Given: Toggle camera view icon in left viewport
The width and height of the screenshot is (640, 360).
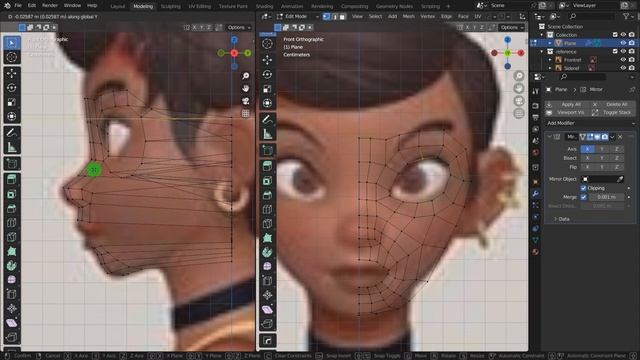Looking at the screenshot, I should pyautogui.click(x=245, y=101).
